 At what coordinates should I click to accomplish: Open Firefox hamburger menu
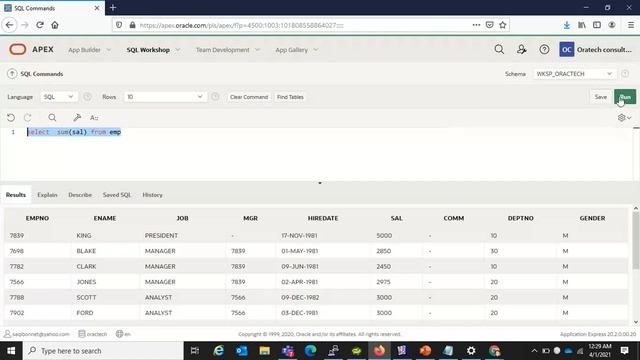(631, 25)
